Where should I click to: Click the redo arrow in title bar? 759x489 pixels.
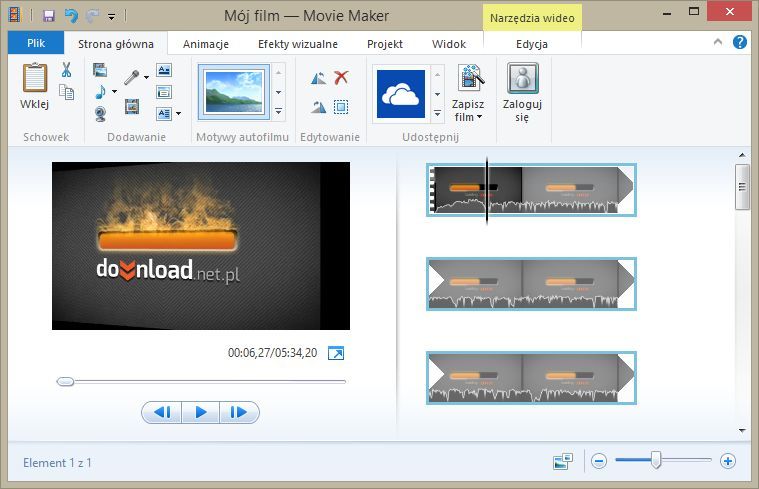coord(92,16)
